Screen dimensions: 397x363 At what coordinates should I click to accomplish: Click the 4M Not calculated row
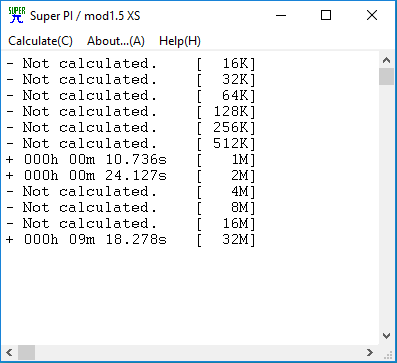131,192
